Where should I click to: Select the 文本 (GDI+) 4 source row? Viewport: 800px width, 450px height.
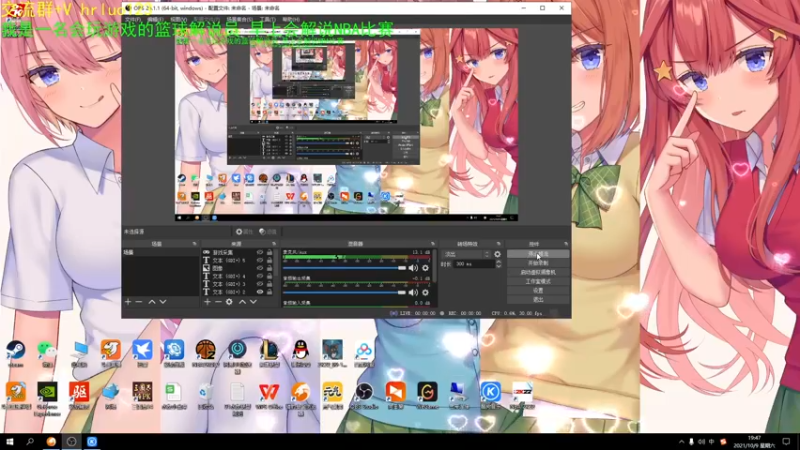point(237,276)
